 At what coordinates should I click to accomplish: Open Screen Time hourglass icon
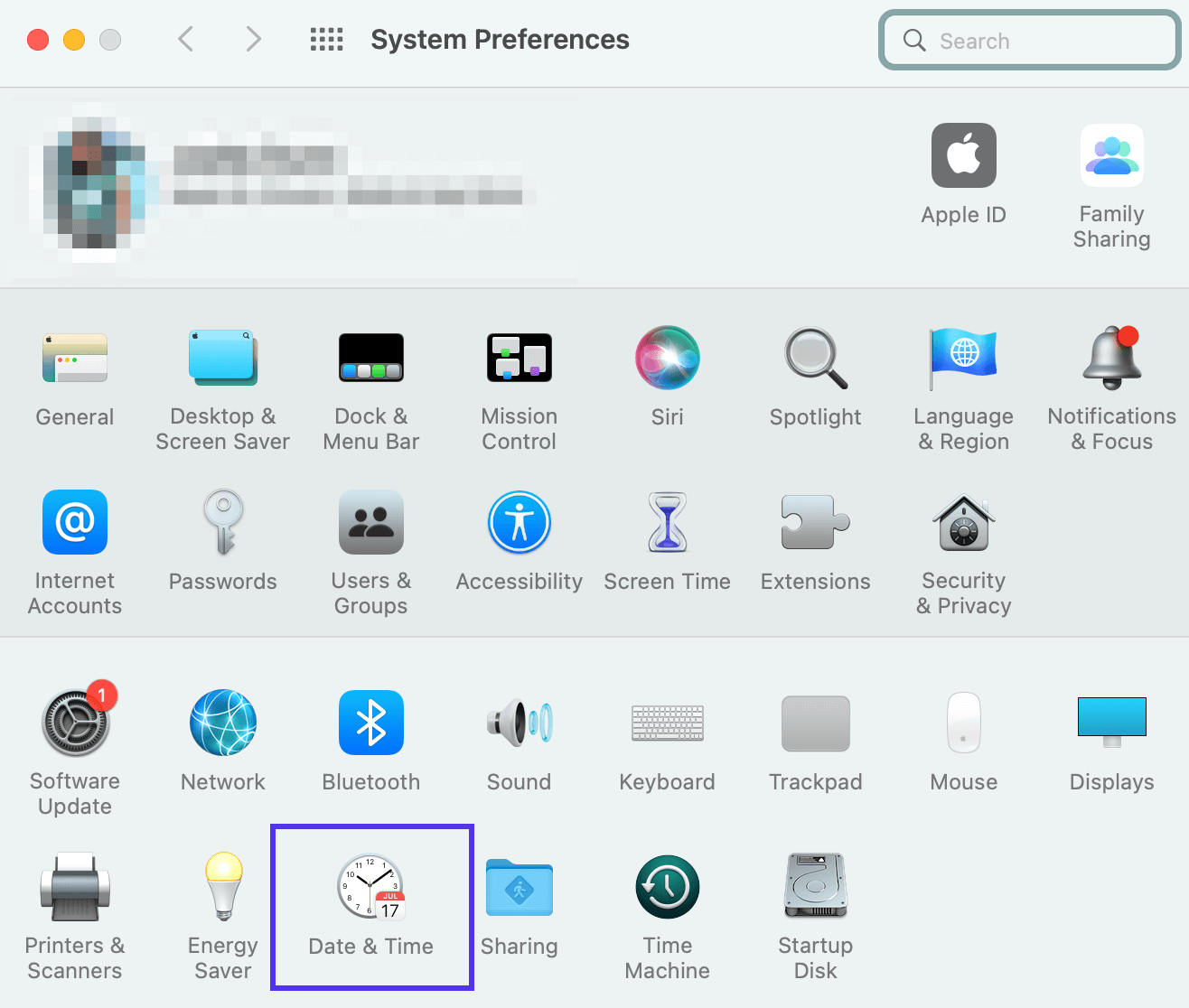coord(667,524)
